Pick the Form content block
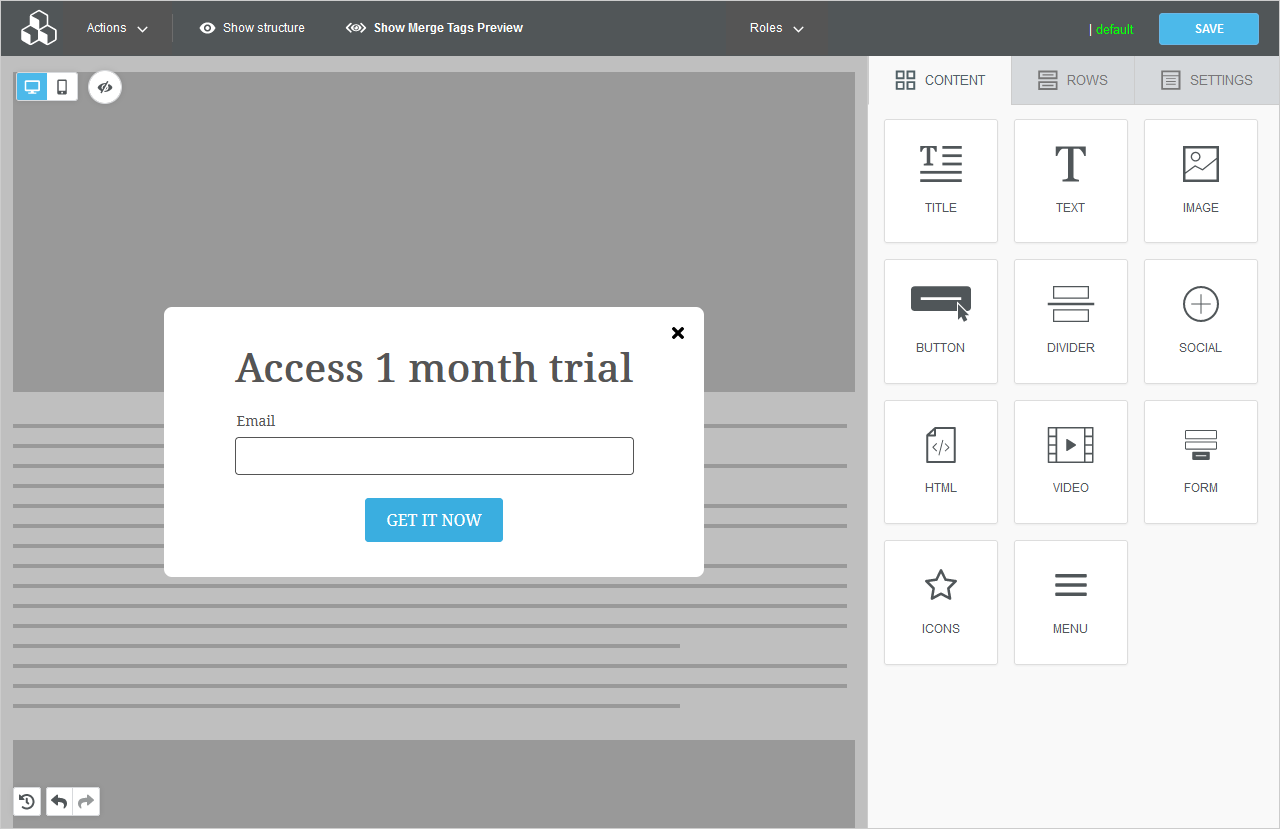The width and height of the screenshot is (1280, 829). click(1200, 461)
